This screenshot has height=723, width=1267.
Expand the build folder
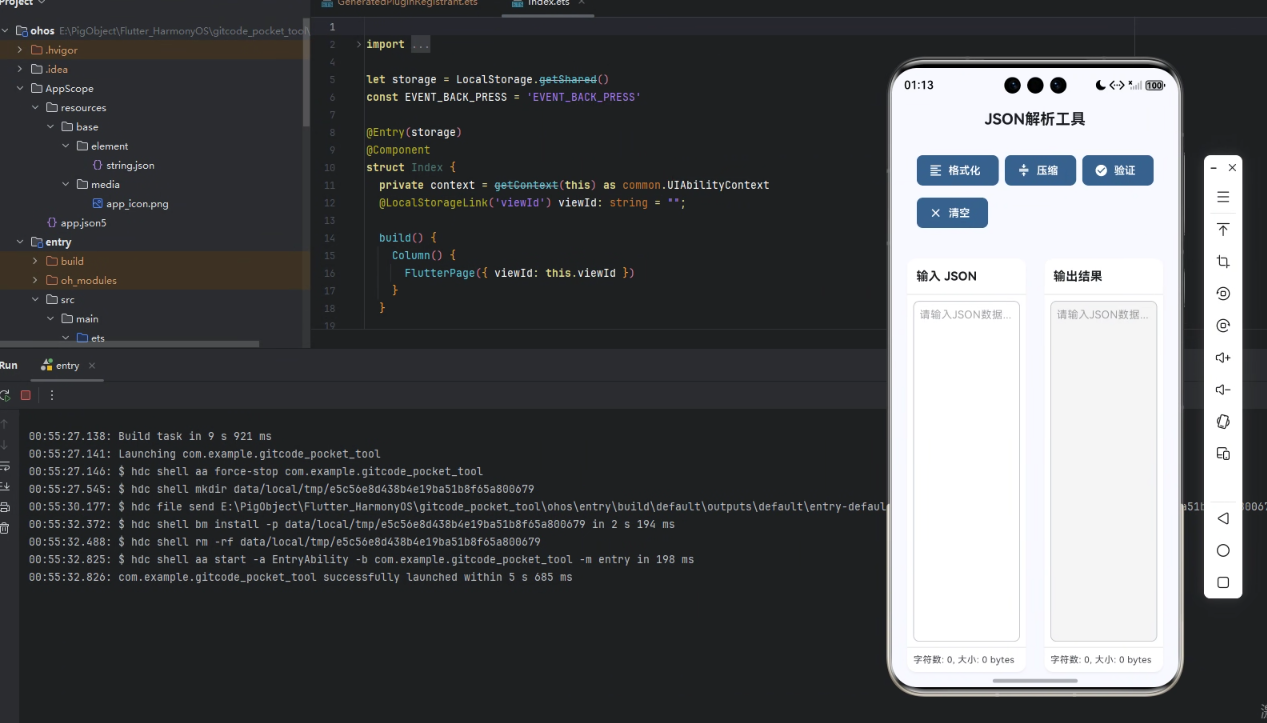point(35,261)
